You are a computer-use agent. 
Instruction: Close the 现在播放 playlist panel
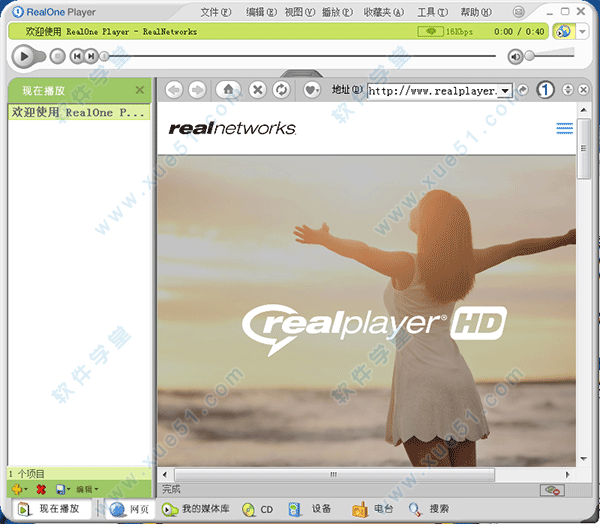[x=140, y=90]
